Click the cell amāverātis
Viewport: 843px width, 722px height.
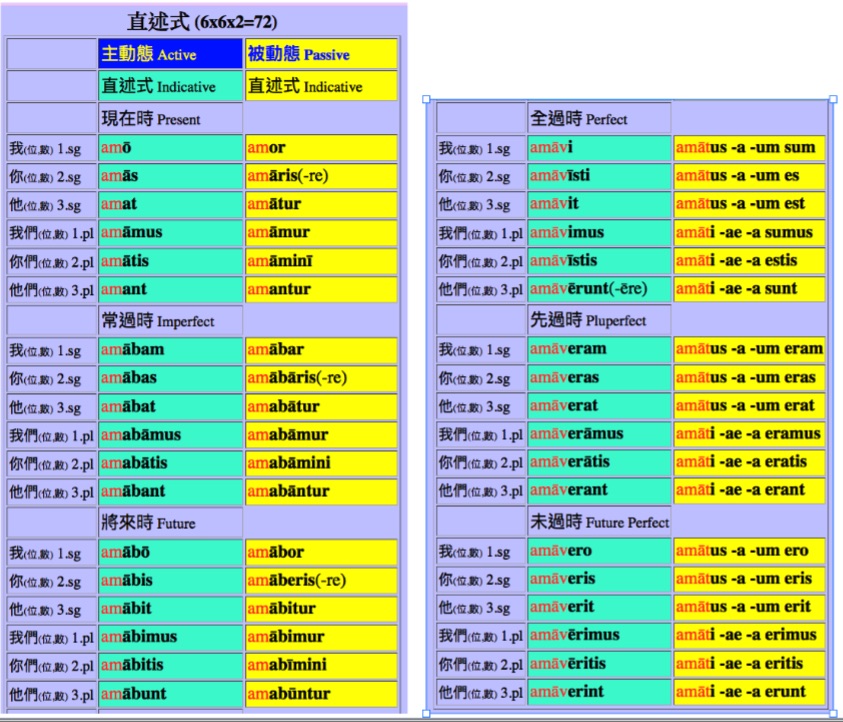coord(599,462)
